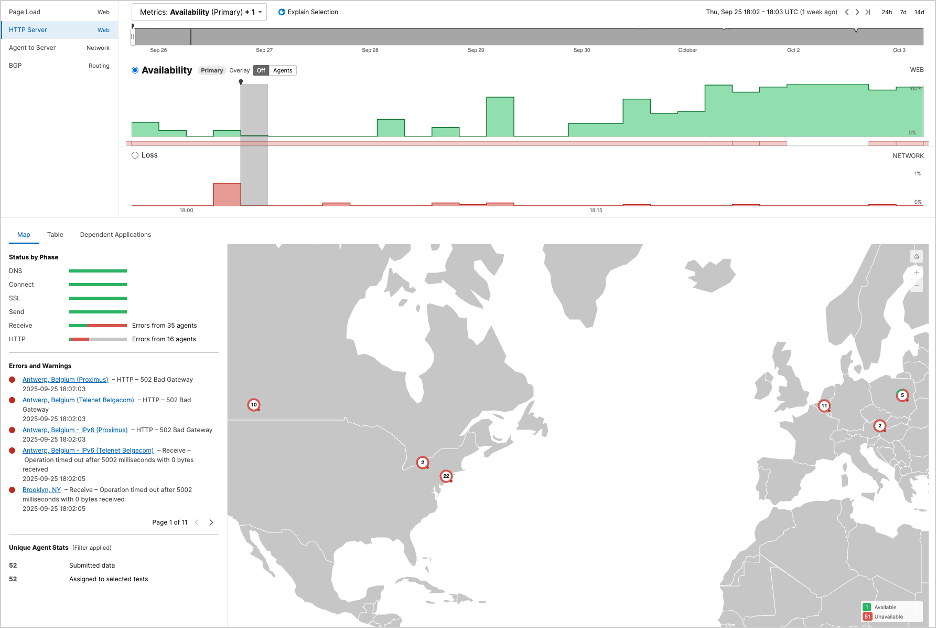Enable the Agents overlay toggle
The height and width of the screenshot is (628, 936).
(281, 70)
